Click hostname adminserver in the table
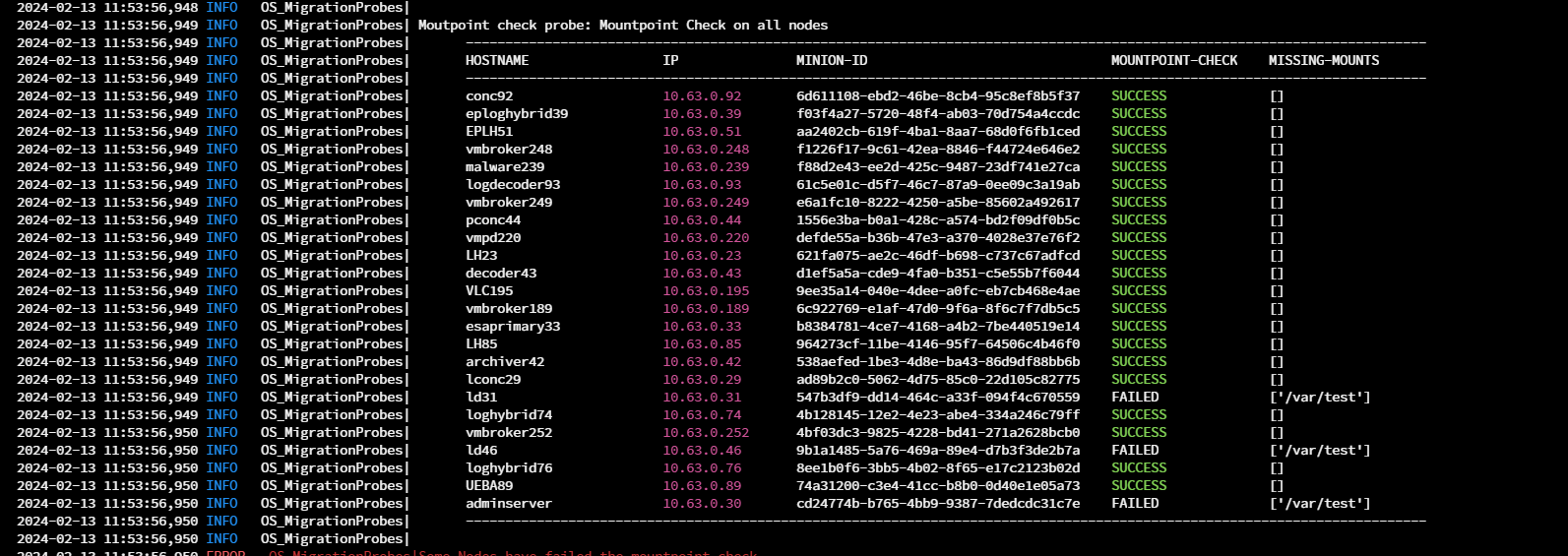The width and height of the screenshot is (1568, 556). [x=509, y=503]
